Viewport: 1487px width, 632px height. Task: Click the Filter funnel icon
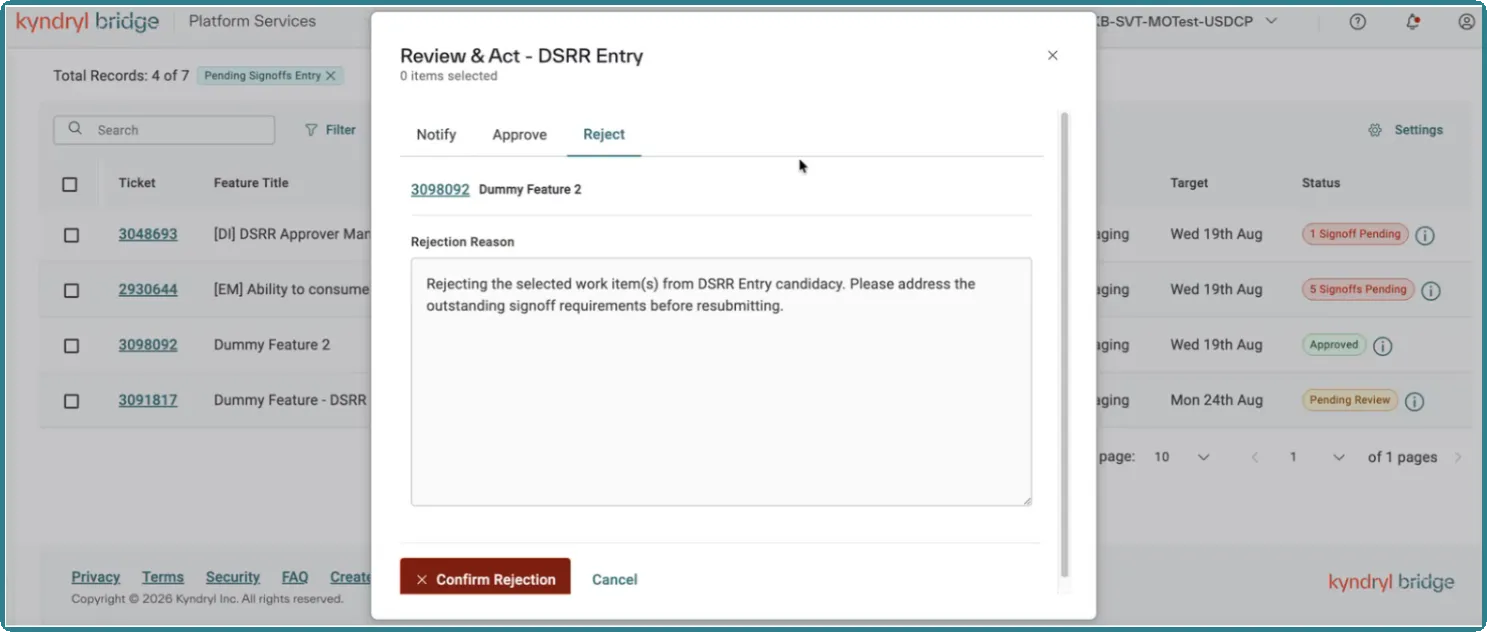pyautogui.click(x=311, y=130)
